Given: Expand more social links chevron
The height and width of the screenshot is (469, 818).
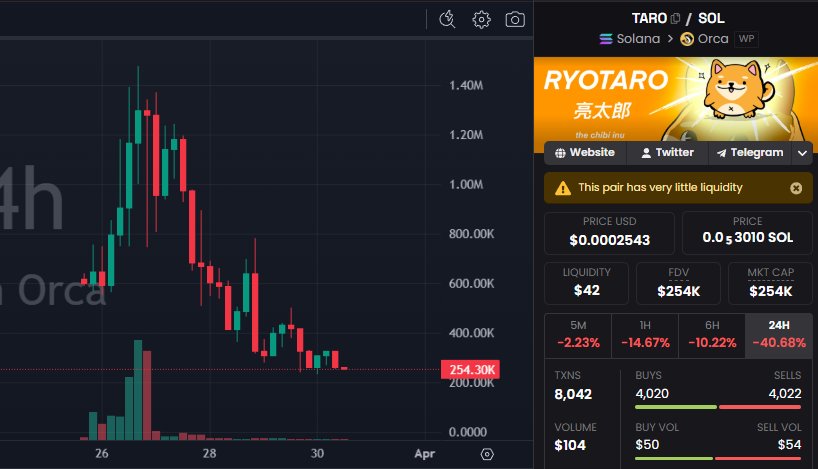Looking at the screenshot, I should 802,153.
